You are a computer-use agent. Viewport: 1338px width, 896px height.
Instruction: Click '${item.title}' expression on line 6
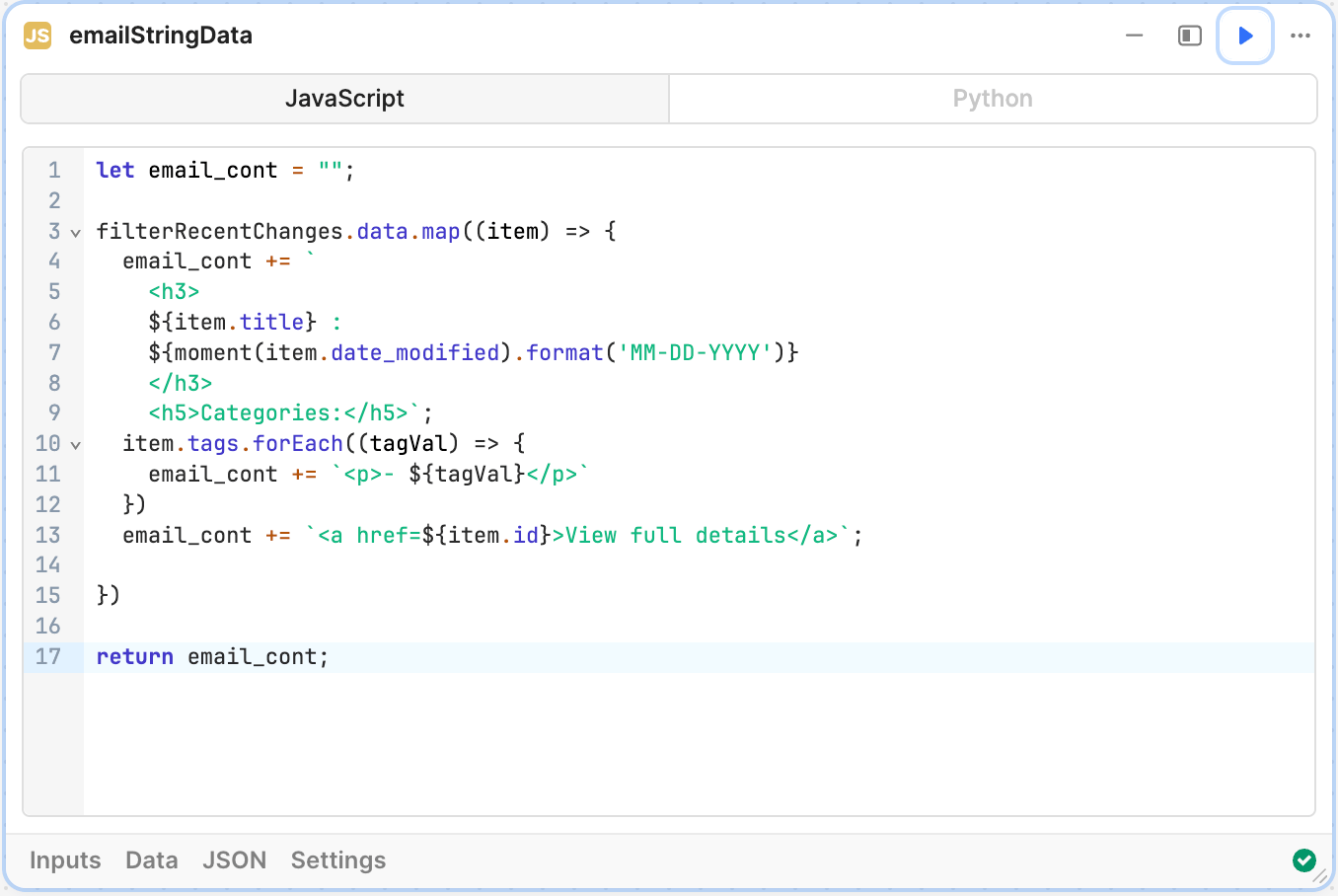tap(233, 322)
